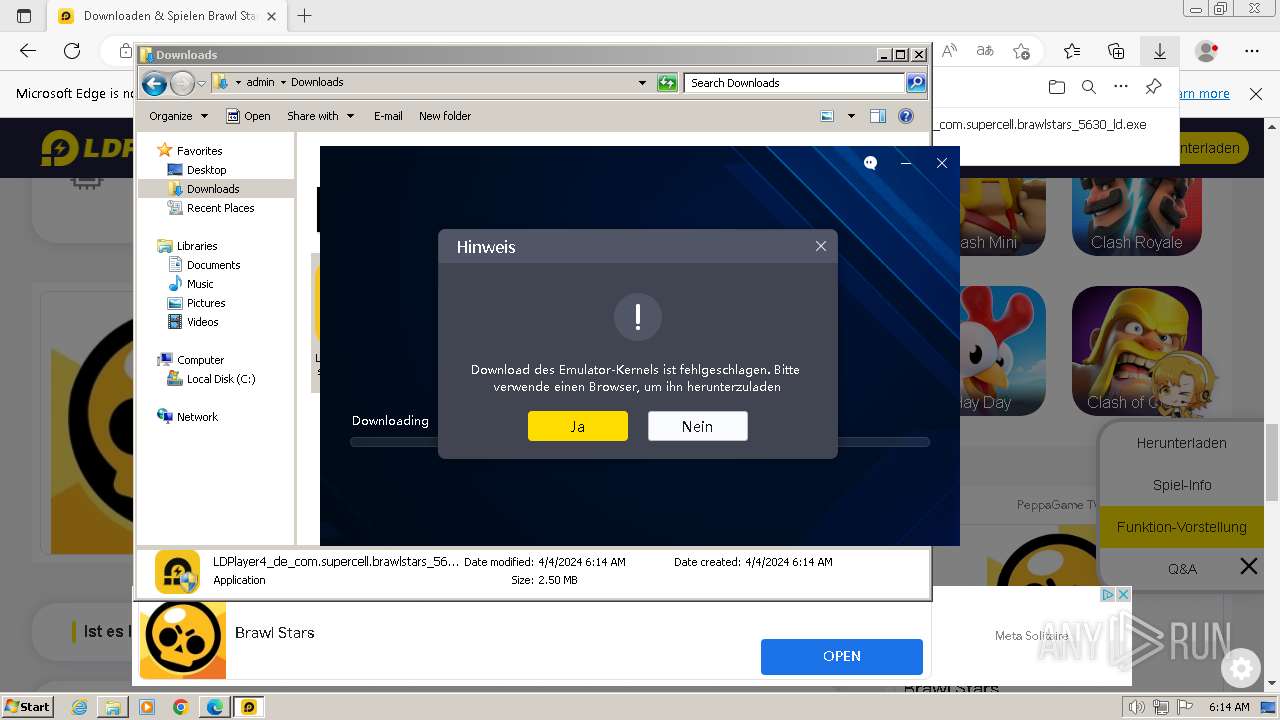
Task: Open Videos library
Action: [x=202, y=322]
